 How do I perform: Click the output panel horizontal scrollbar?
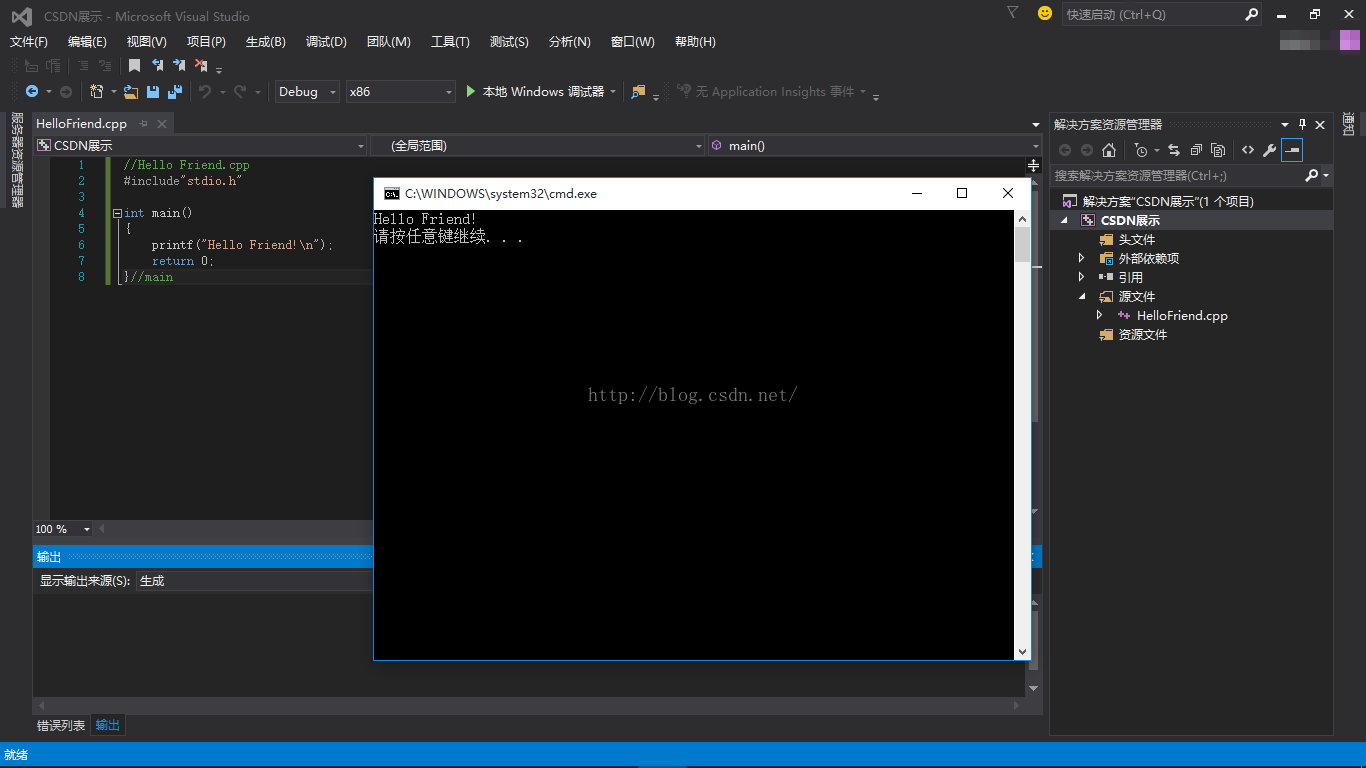click(x=529, y=706)
